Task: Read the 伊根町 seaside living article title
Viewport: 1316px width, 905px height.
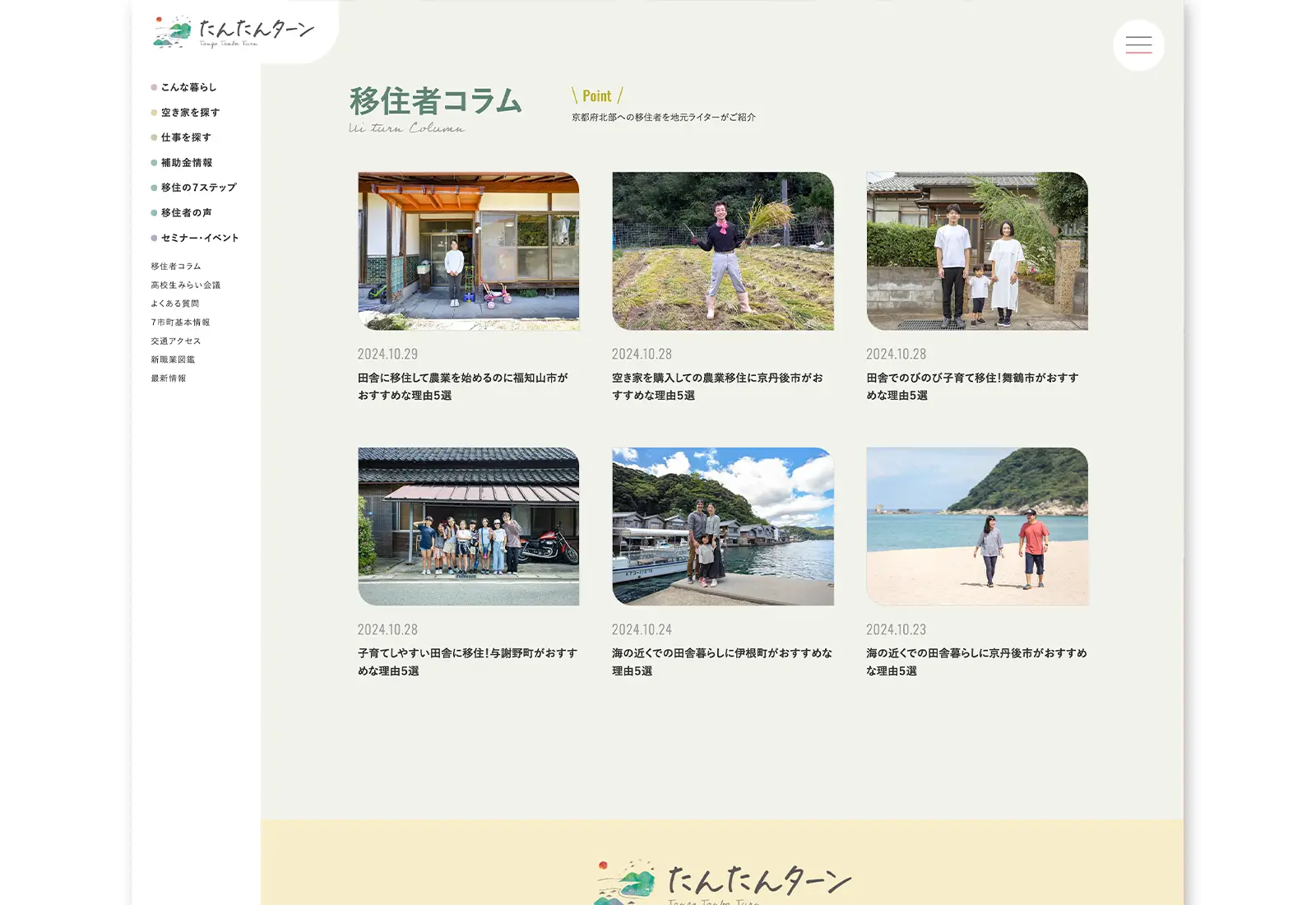Action: tap(721, 661)
